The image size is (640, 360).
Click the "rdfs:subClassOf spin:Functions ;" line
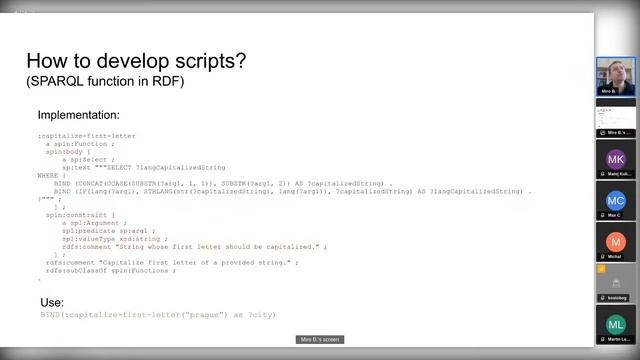[x=111, y=271]
